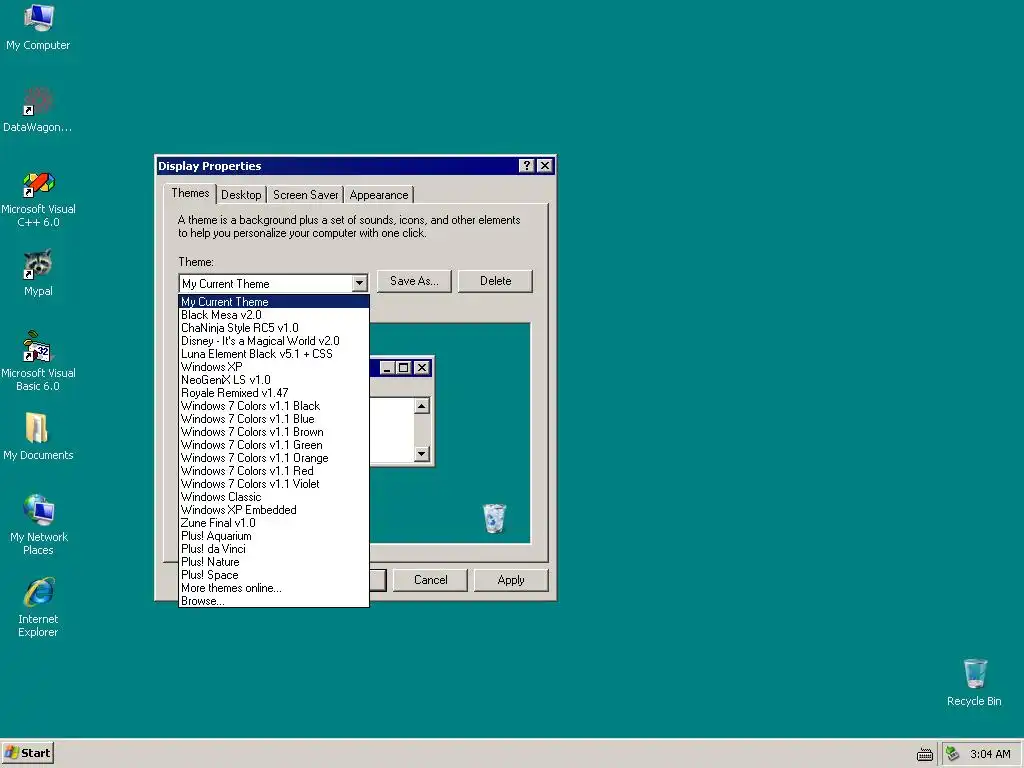The width and height of the screenshot is (1024, 768).
Task: Open the Start menu
Action: [27, 753]
